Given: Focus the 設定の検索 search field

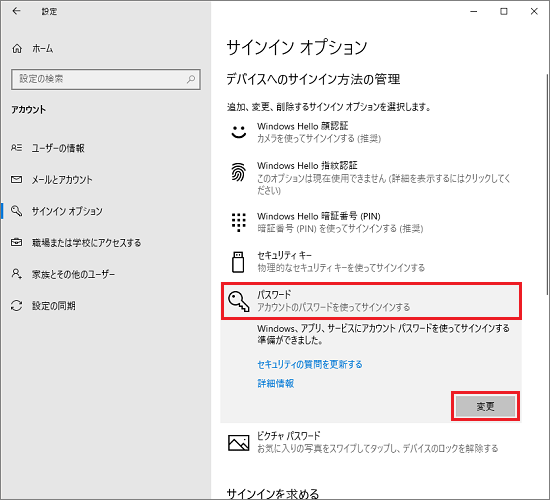Looking at the screenshot, I should coord(106,79).
